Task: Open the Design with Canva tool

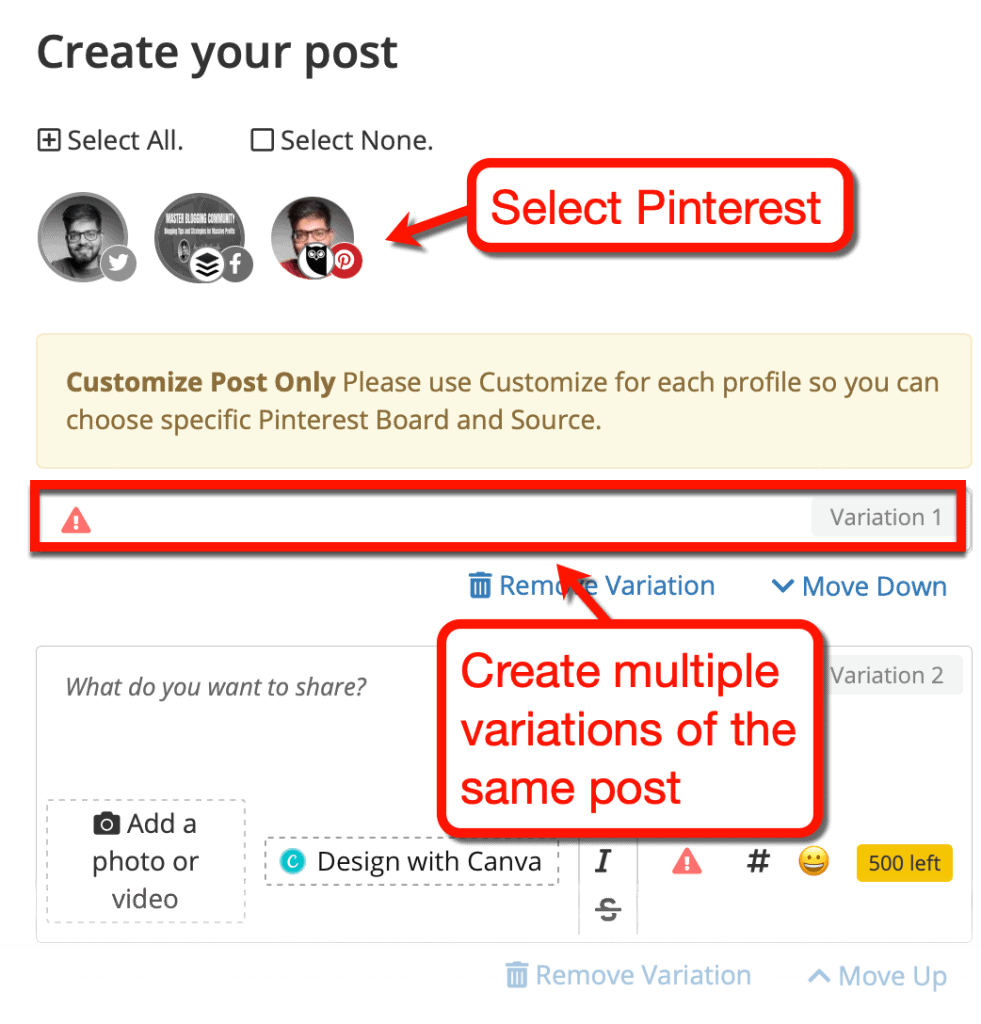Action: click(411, 861)
